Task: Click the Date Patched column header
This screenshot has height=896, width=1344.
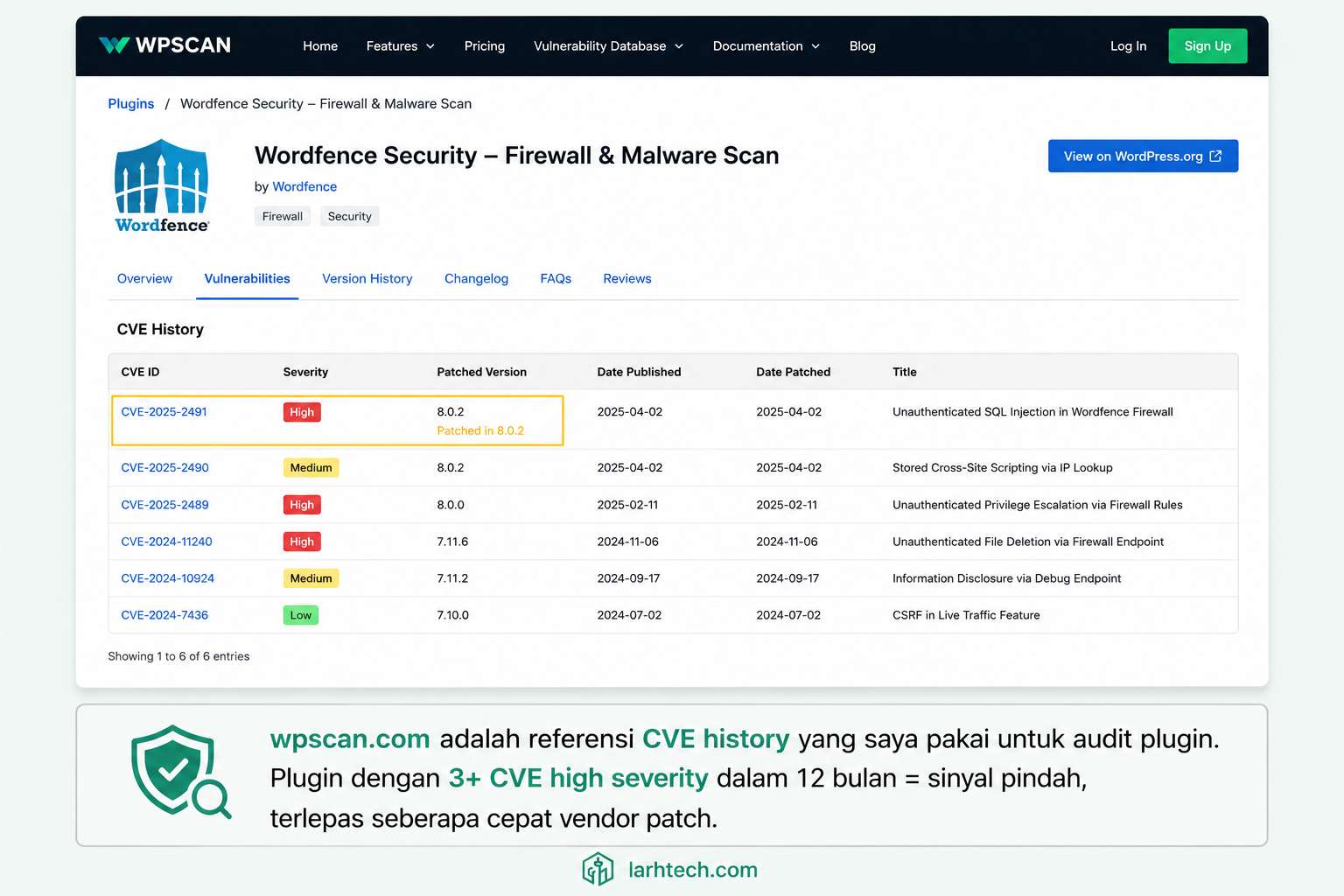Action: 793,372
